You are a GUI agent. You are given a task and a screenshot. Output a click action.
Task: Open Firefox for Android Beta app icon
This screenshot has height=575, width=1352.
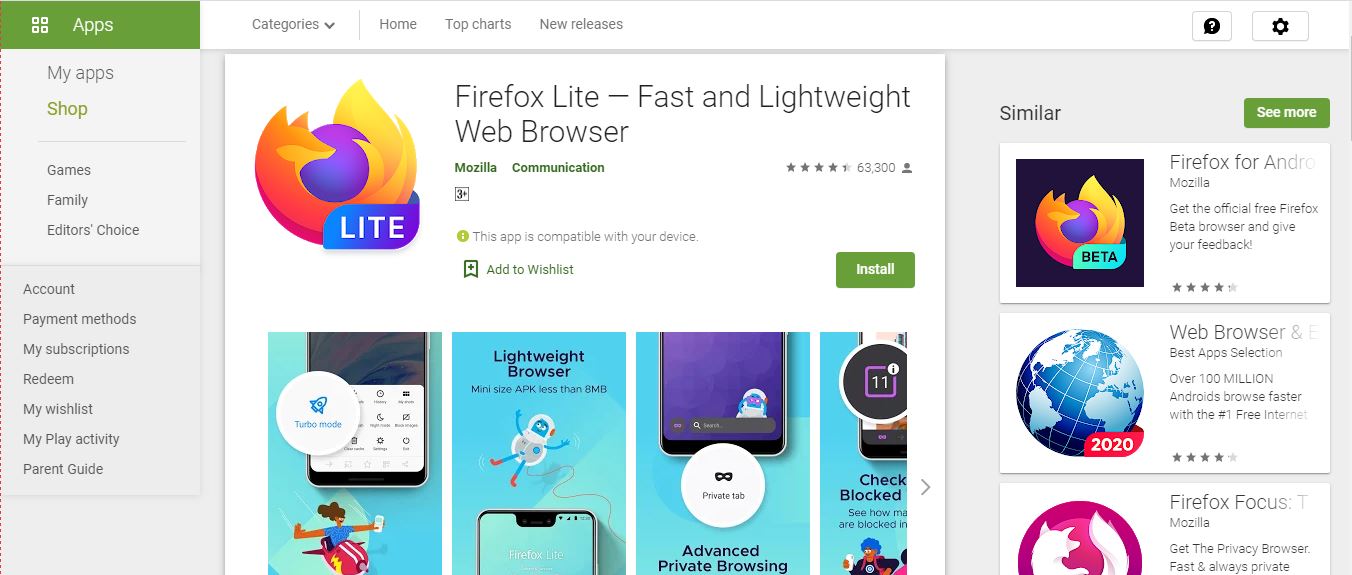point(1080,223)
